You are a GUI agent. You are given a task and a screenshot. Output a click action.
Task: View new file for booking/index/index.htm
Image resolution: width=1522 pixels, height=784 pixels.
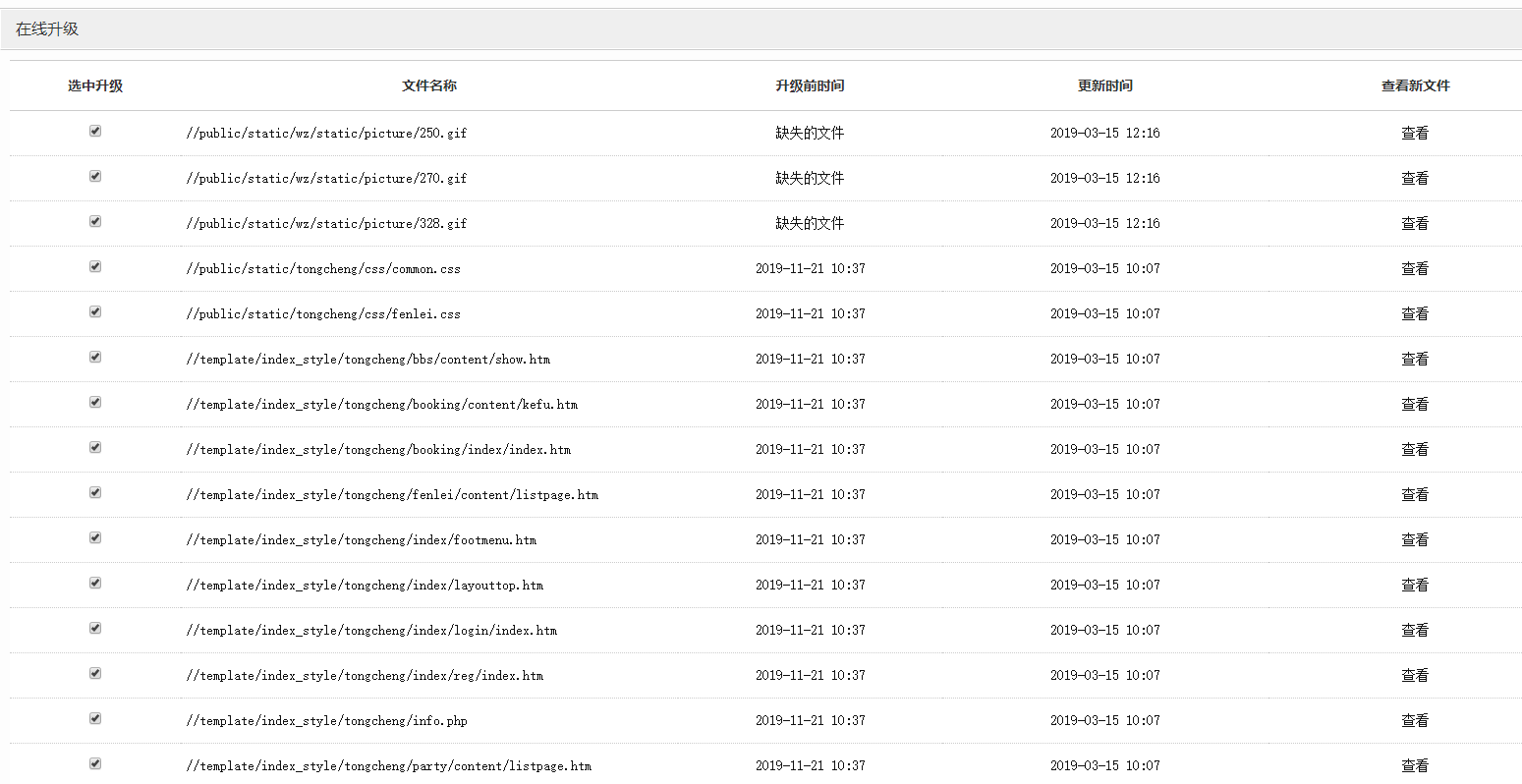coord(1415,450)
